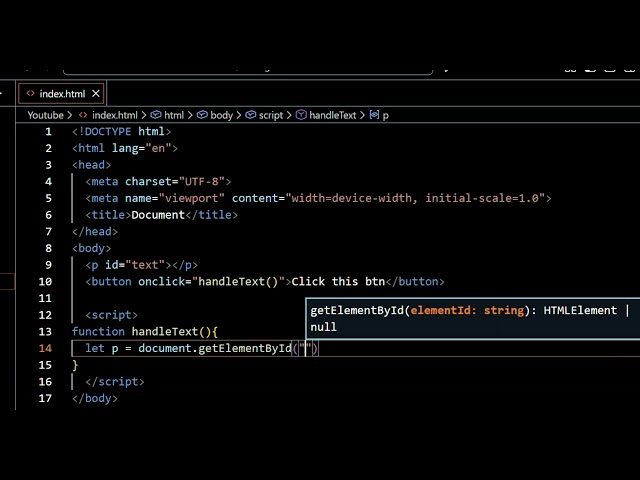Click the opening body tag on line 8

pyautogui.click(x=92, y=249)
